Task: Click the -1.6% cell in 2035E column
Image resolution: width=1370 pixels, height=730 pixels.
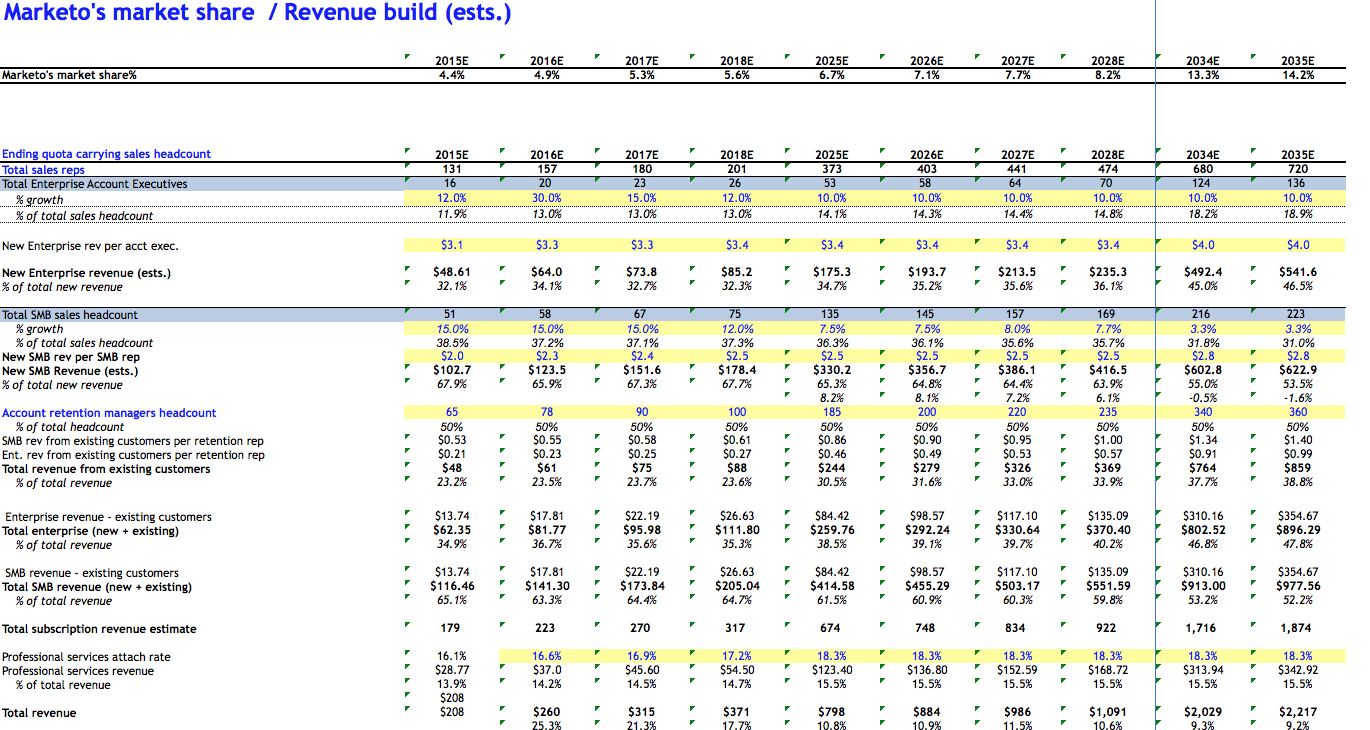Action: point(1298,398)
